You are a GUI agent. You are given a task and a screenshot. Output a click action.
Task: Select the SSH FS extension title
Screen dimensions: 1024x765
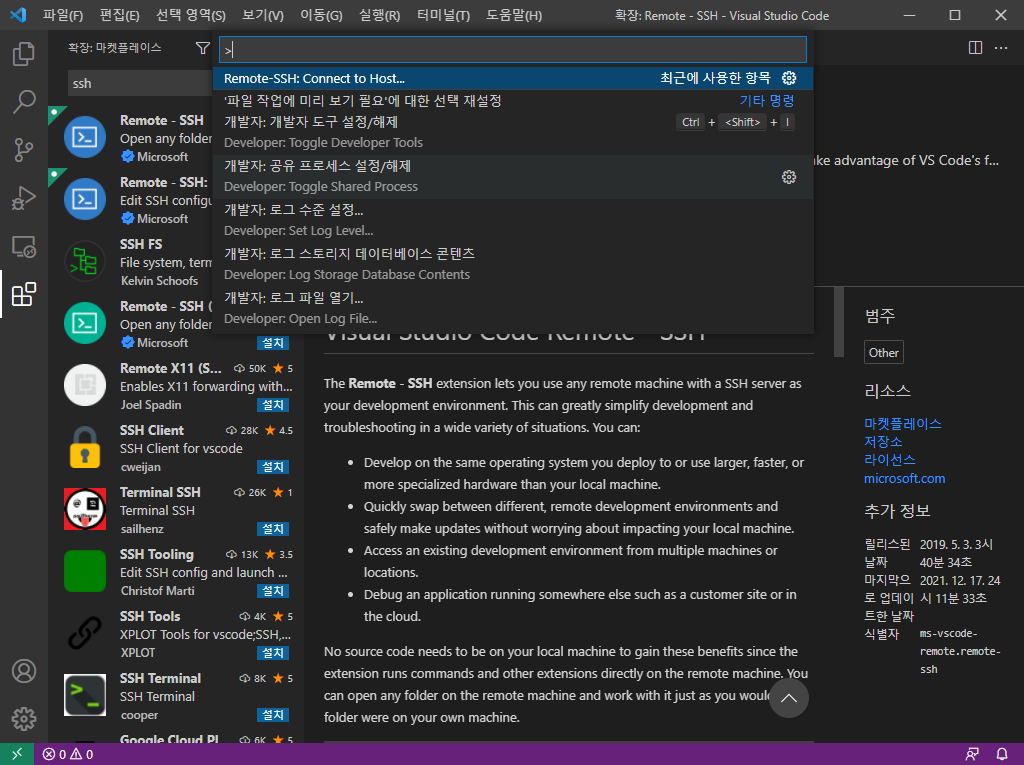coord(141,244)
